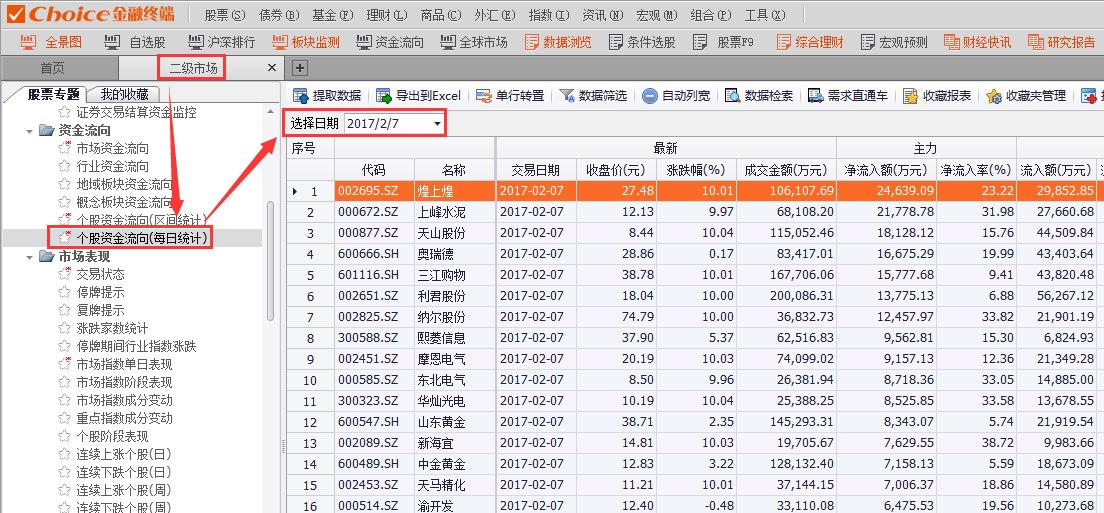Toggle favorite star for 市场资金流向
This screenshot has width=1104, height=513.
(65, 148)
